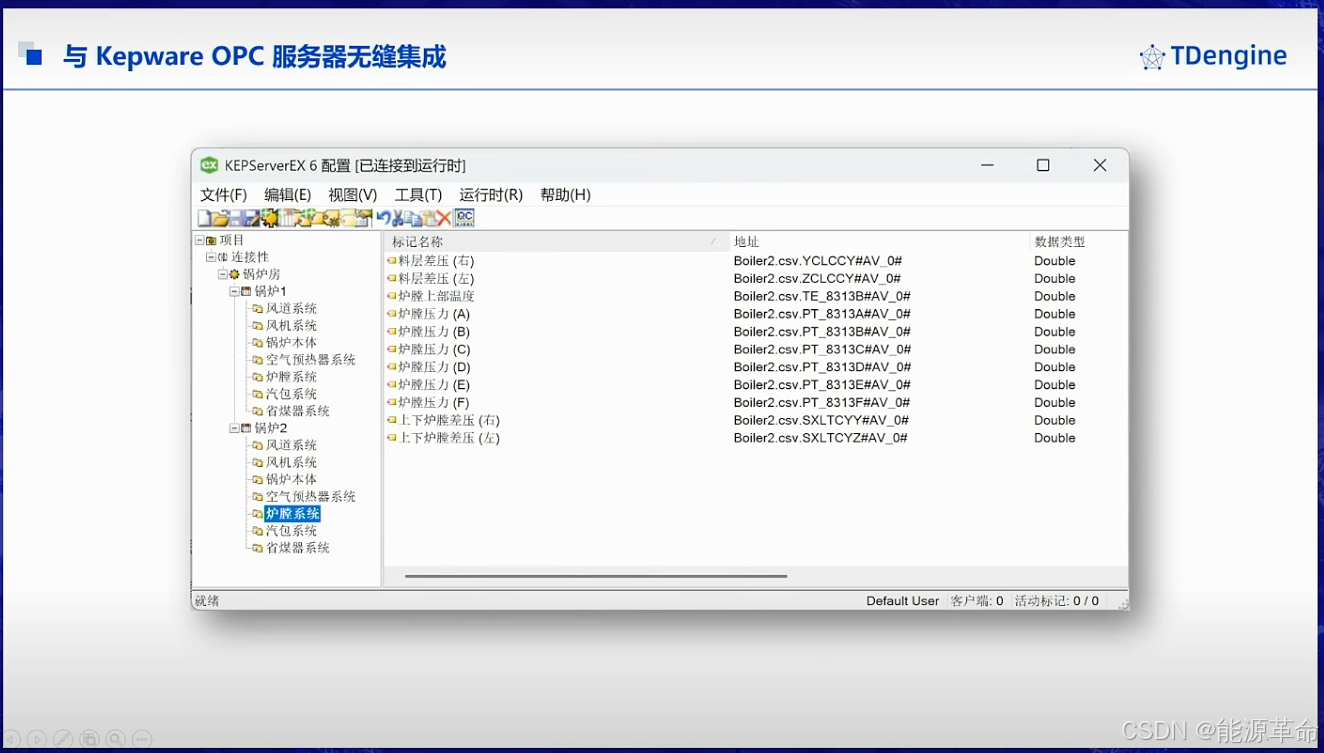The image size is (1324, 753).
Task: Click the slideshow next-slide arrow button
Action: (37, 739)
